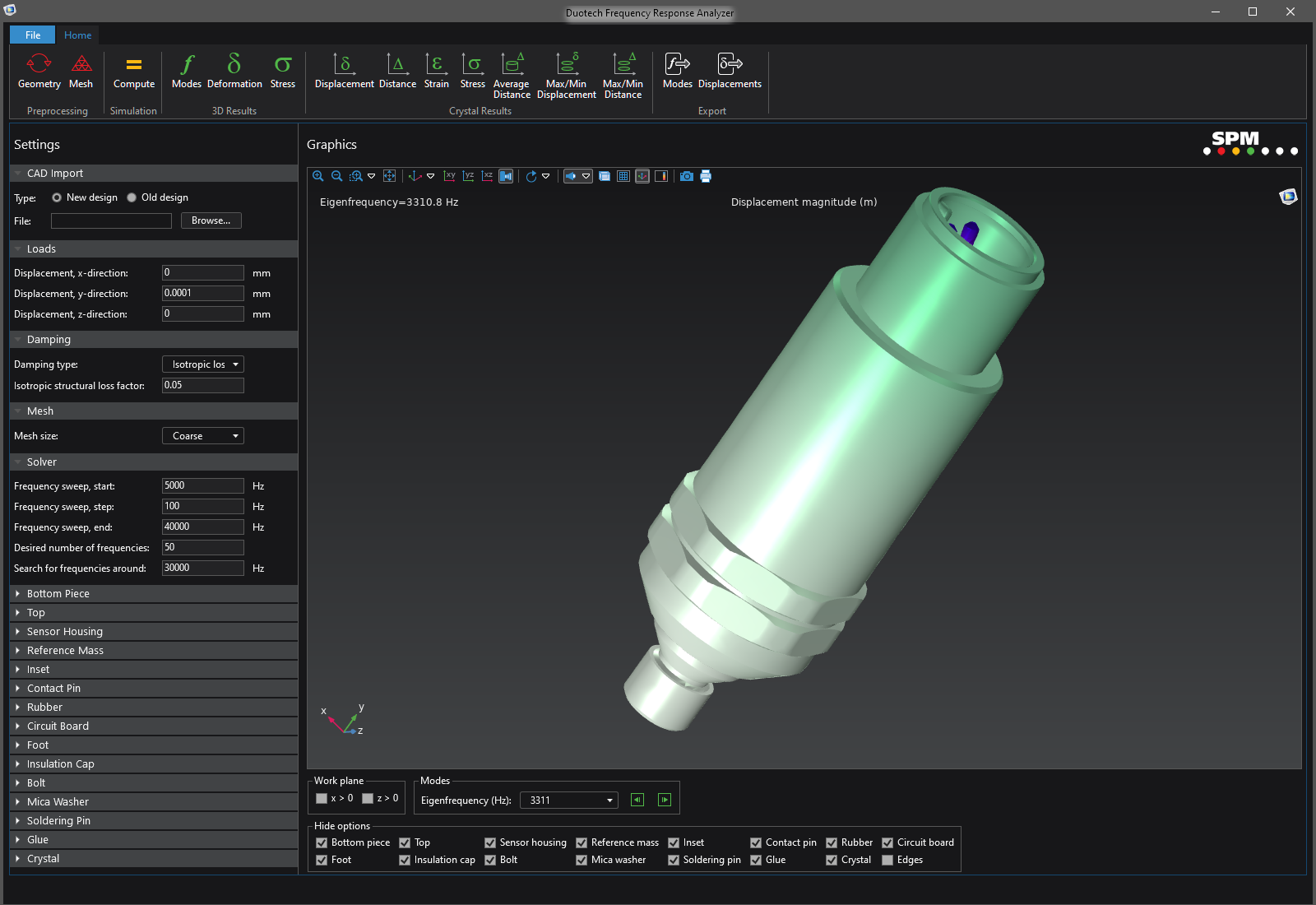Show 3D Results Modes
1316x905 pixels.
(x=187, y=72)
